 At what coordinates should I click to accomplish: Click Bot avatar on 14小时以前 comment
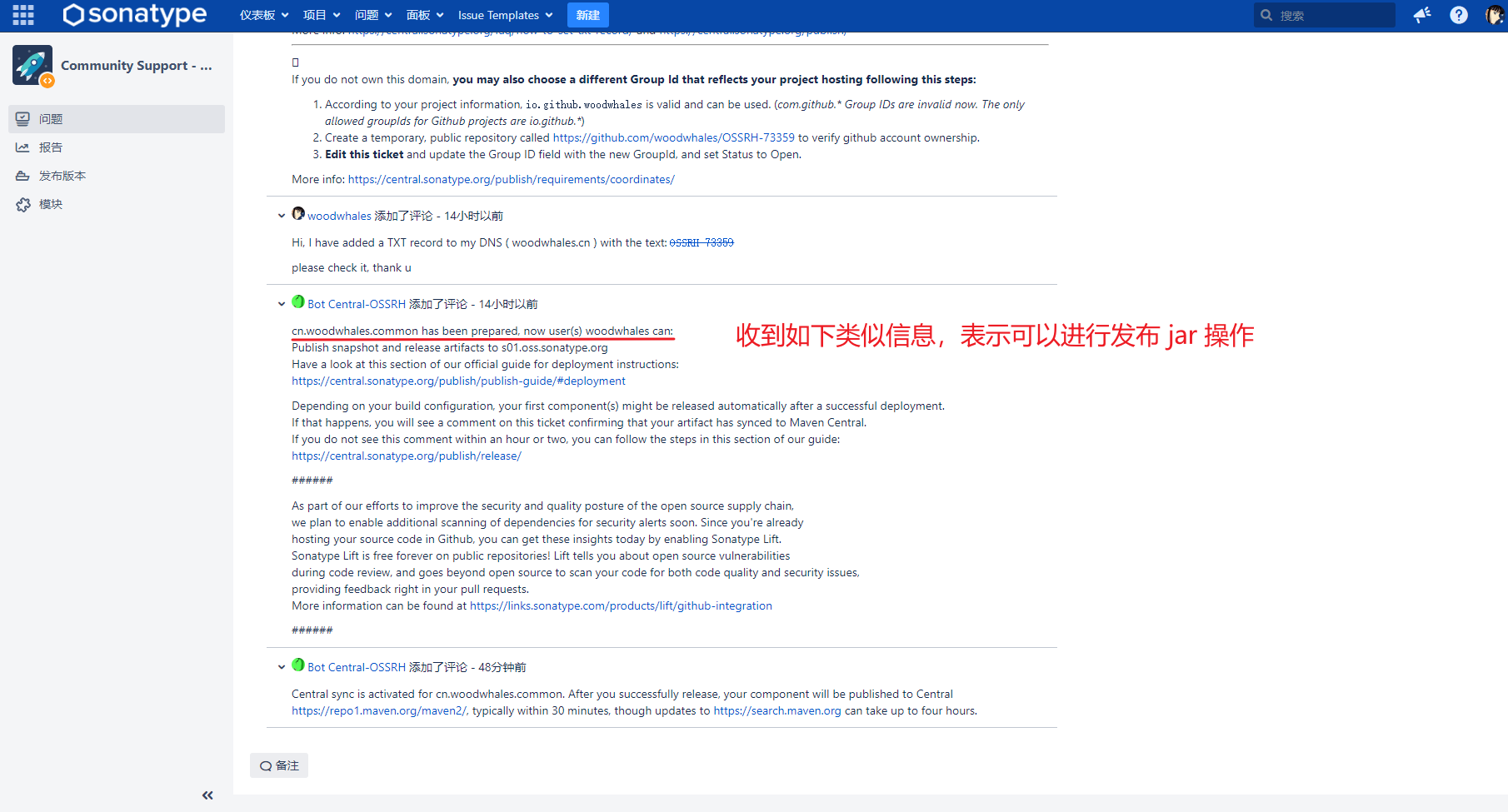298,301
